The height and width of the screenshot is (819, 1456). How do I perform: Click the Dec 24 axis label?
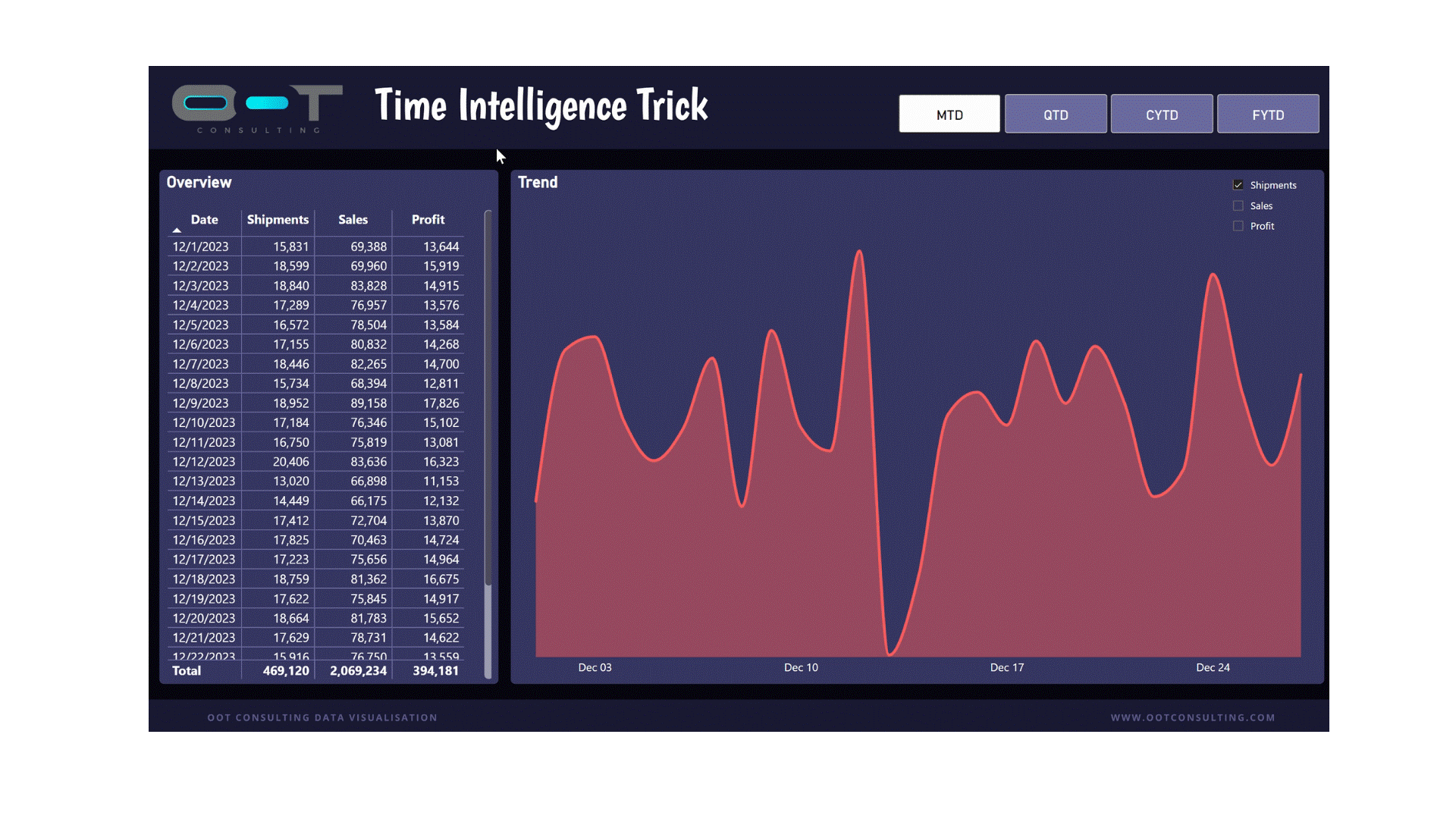(1213, 668)
